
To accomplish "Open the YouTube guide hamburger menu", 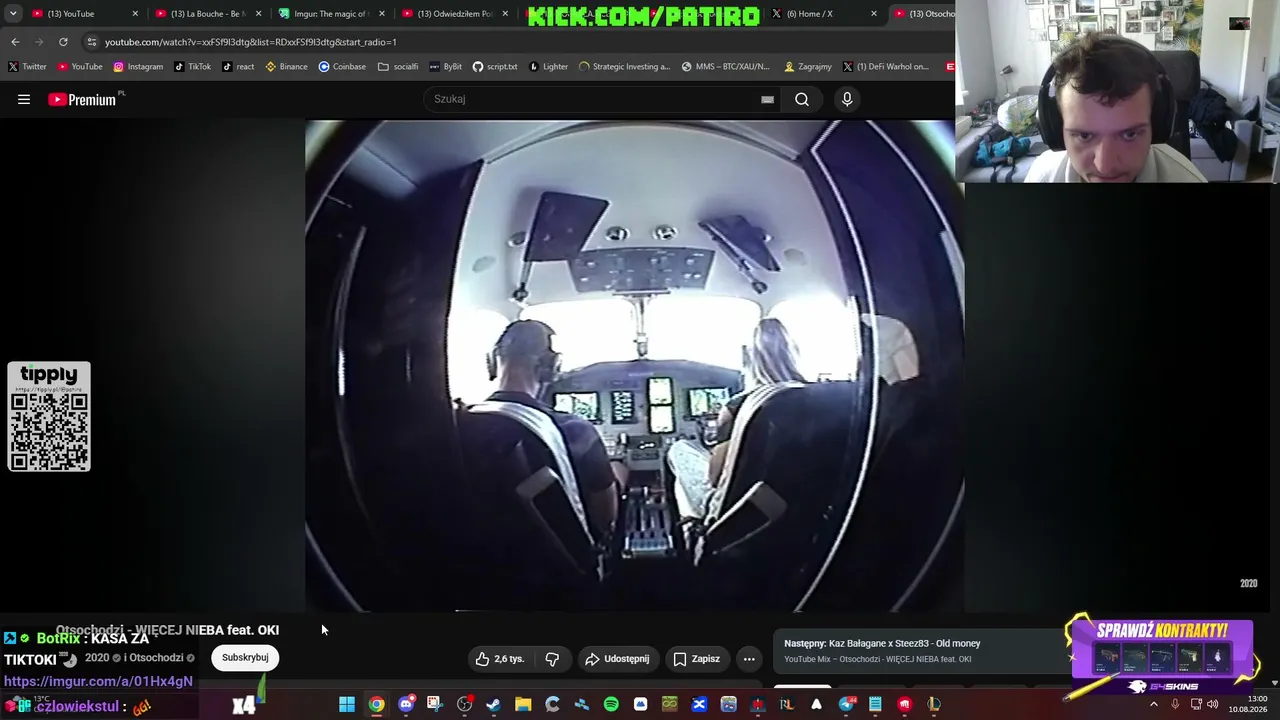I will point(24,99).
